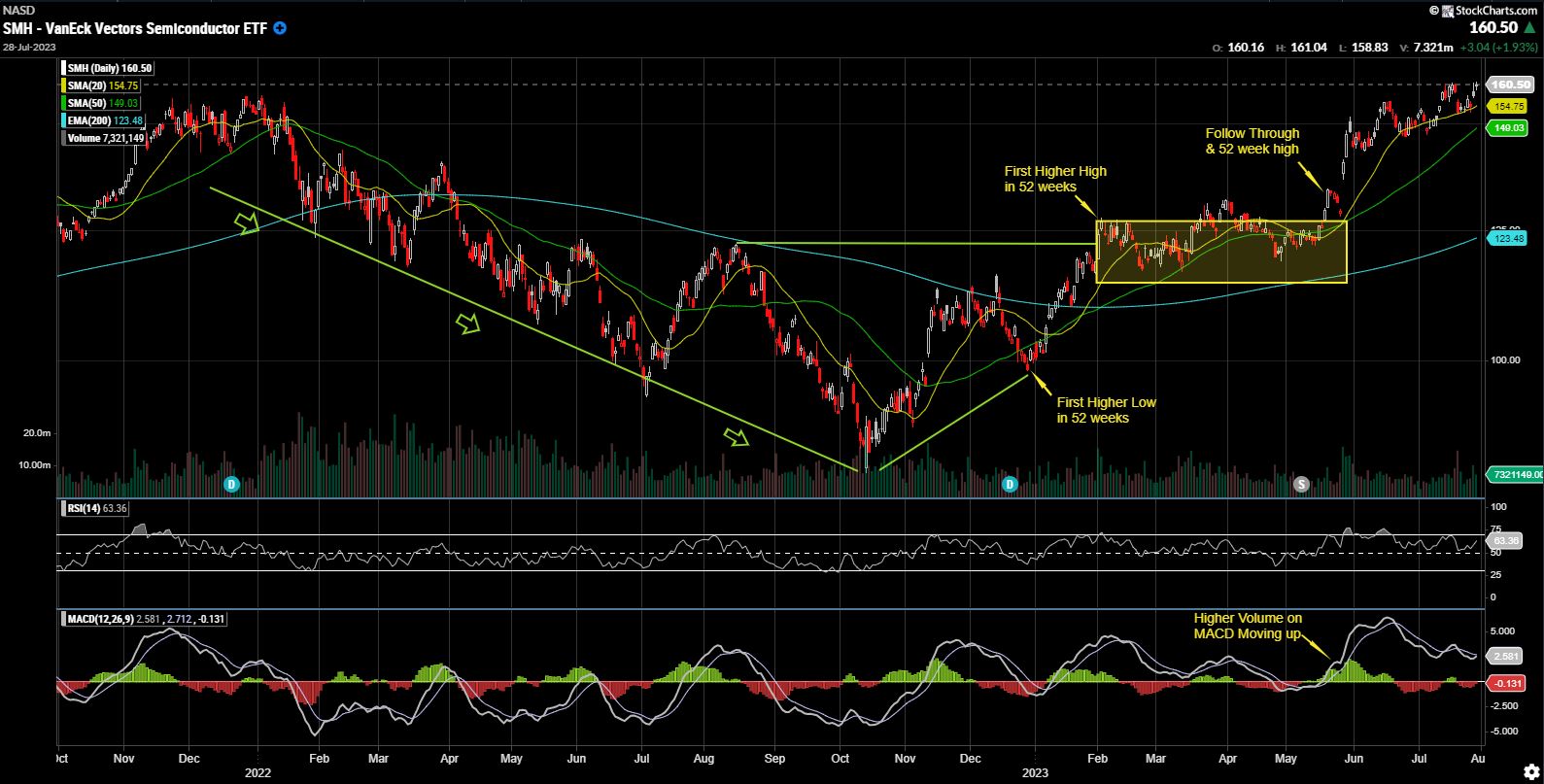Click the blue plus icon beside the SMH title
Image resolution: width=1544 pixels, height=784 pixels.
point(281,28)
